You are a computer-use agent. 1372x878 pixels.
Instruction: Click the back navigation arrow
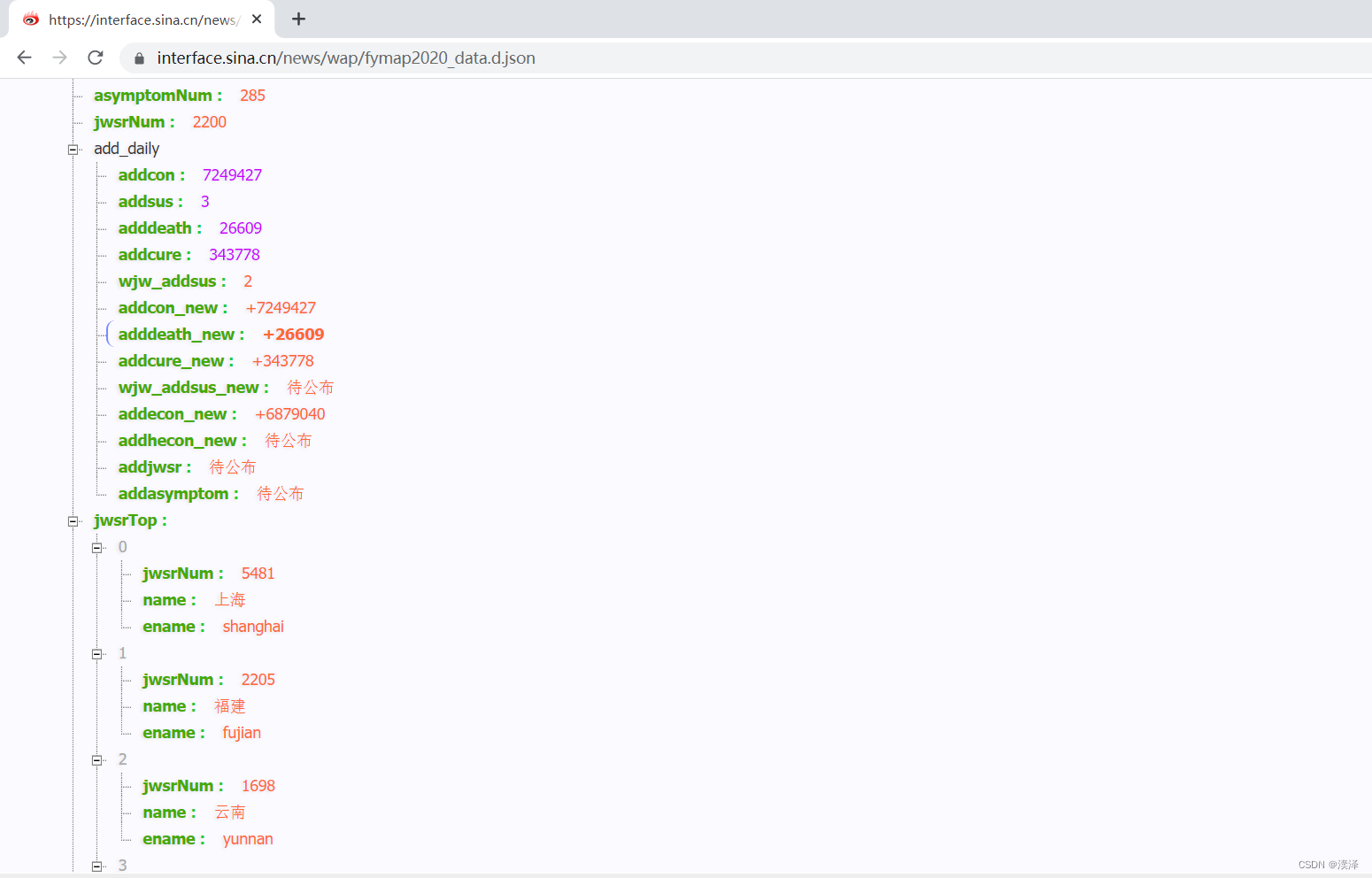23,58
